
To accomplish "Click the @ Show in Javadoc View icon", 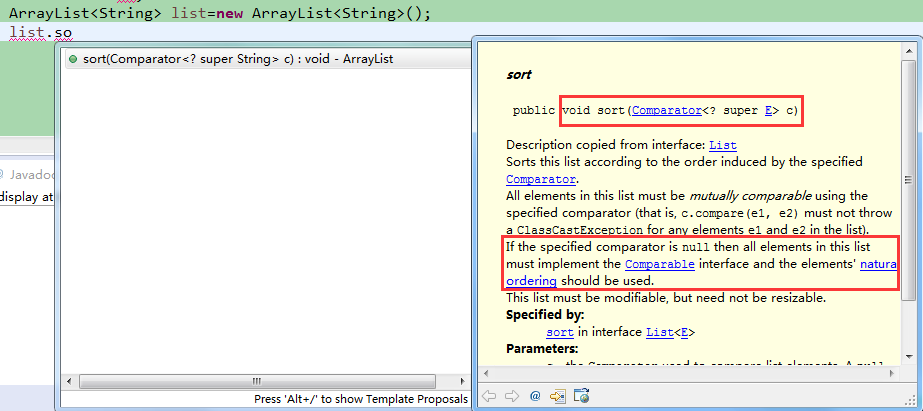I will click(x=535, y=396).
